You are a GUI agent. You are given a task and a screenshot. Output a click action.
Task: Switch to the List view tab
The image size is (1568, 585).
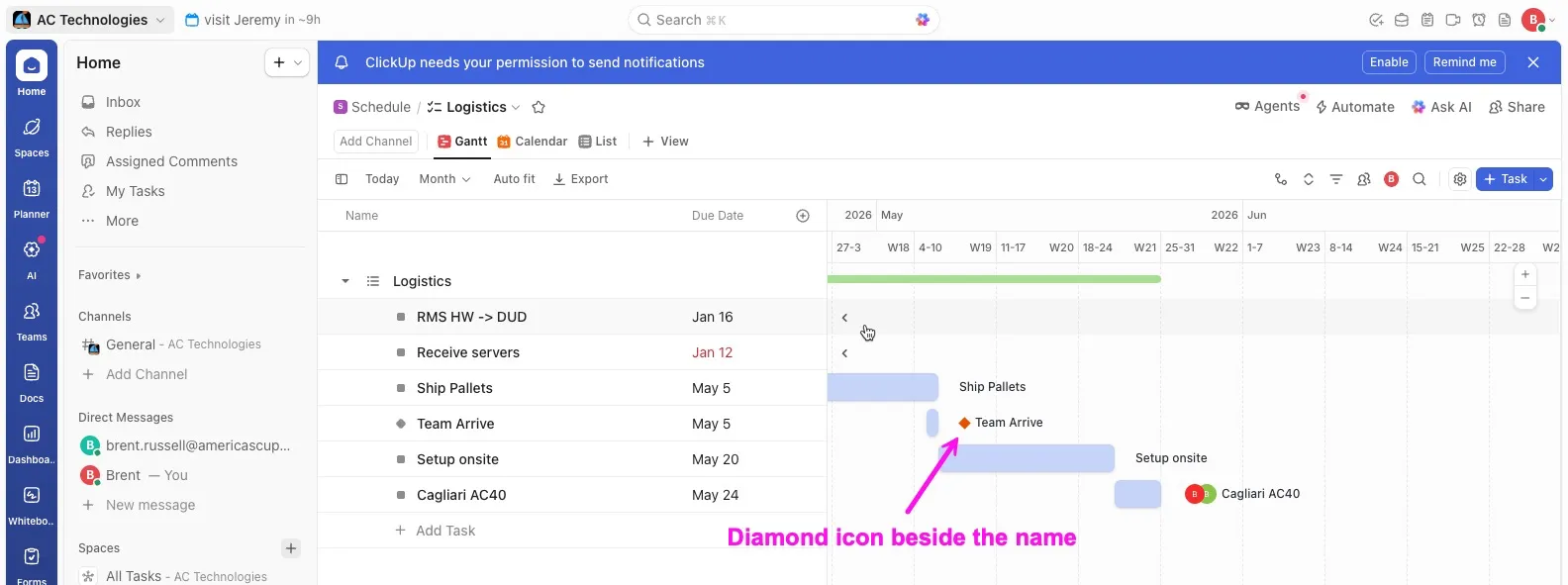point(598,142)
